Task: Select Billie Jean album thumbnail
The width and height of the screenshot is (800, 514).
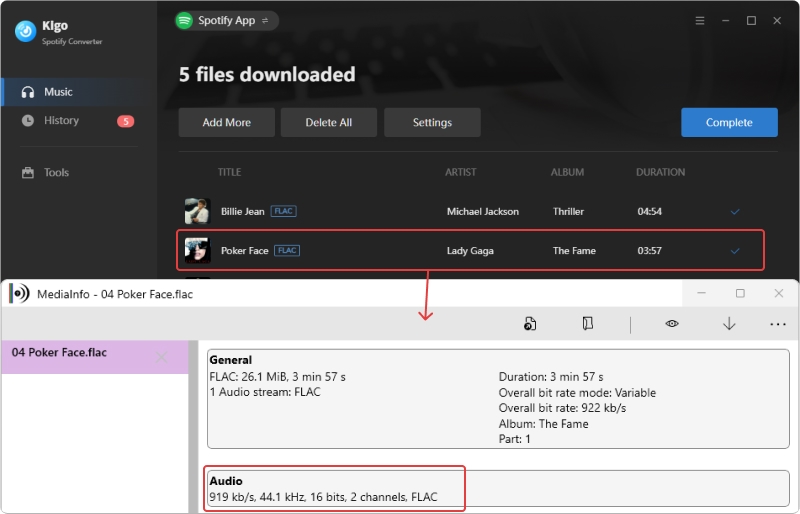Action: pyautogui.click(x=197, y=211)
